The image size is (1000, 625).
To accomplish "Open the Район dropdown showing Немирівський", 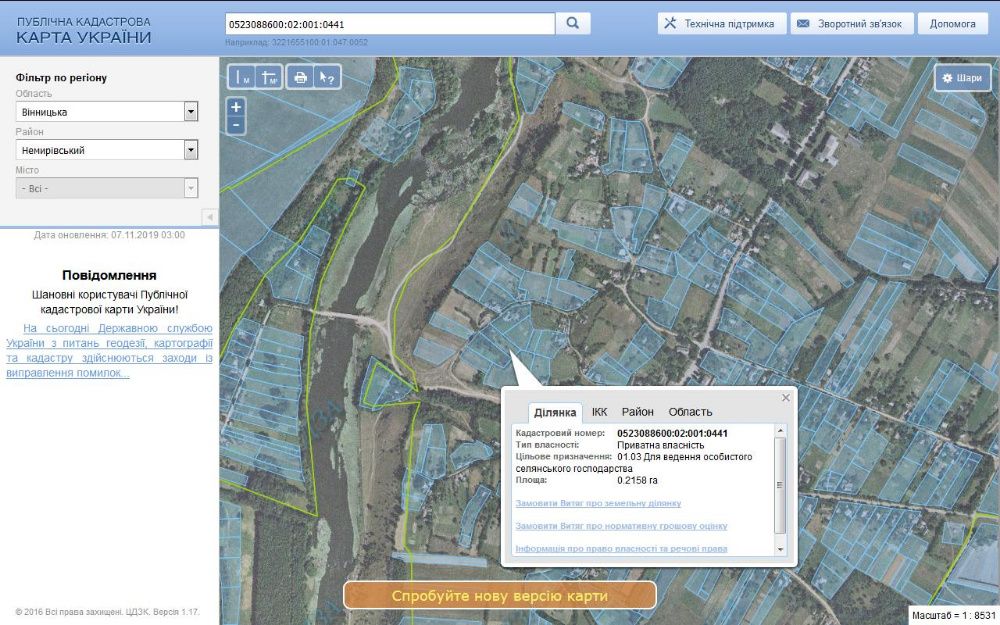I will pyautogui.click(x=107, y=150).
